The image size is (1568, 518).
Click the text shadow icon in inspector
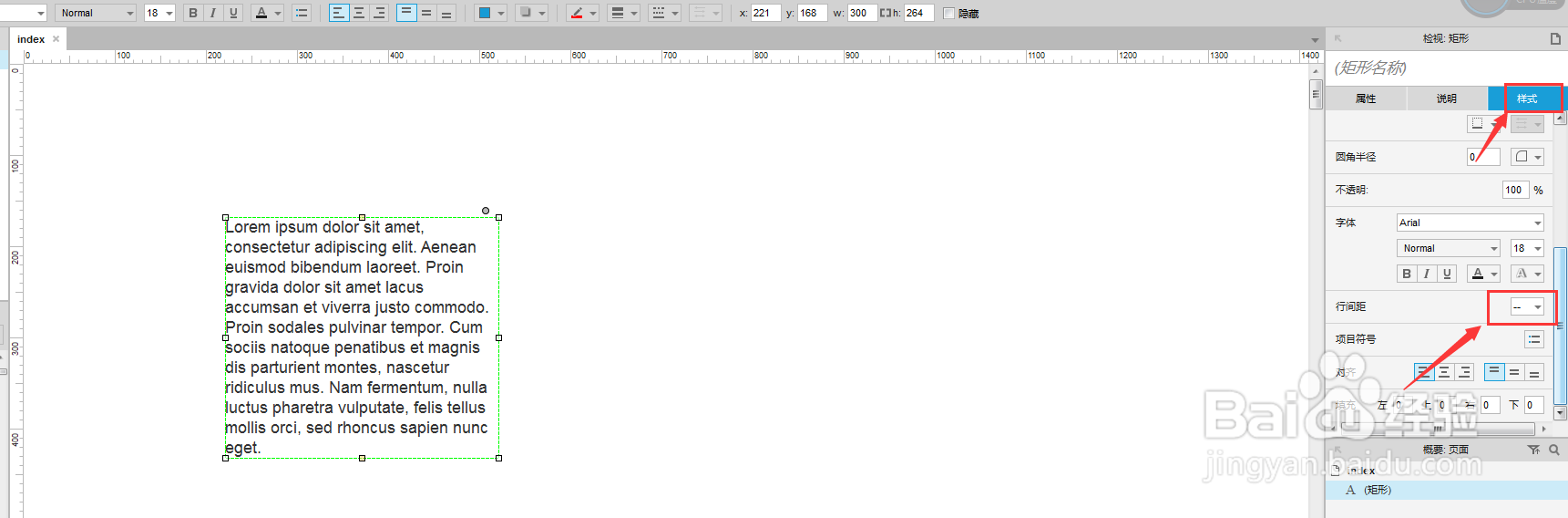pyautogui.click(x=1521, y=274)
